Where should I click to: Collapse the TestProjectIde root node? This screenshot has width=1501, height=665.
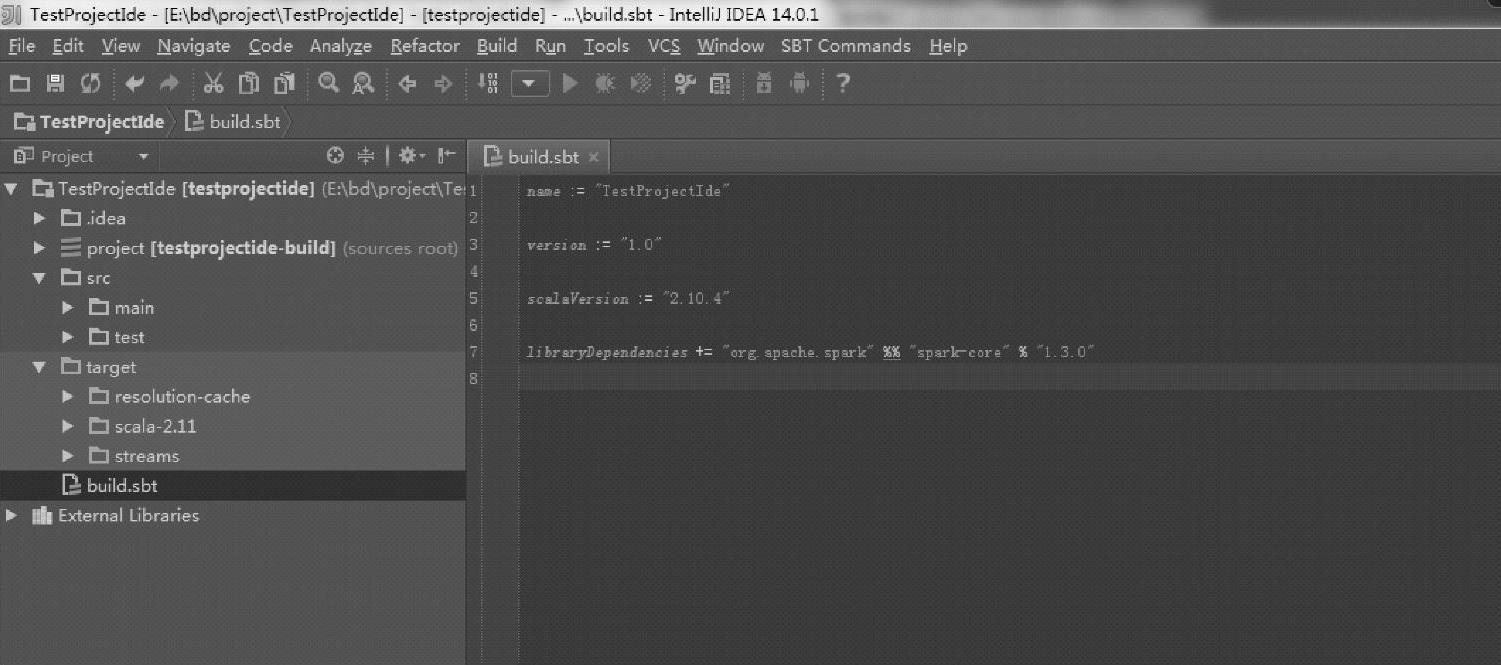point(11,189)
